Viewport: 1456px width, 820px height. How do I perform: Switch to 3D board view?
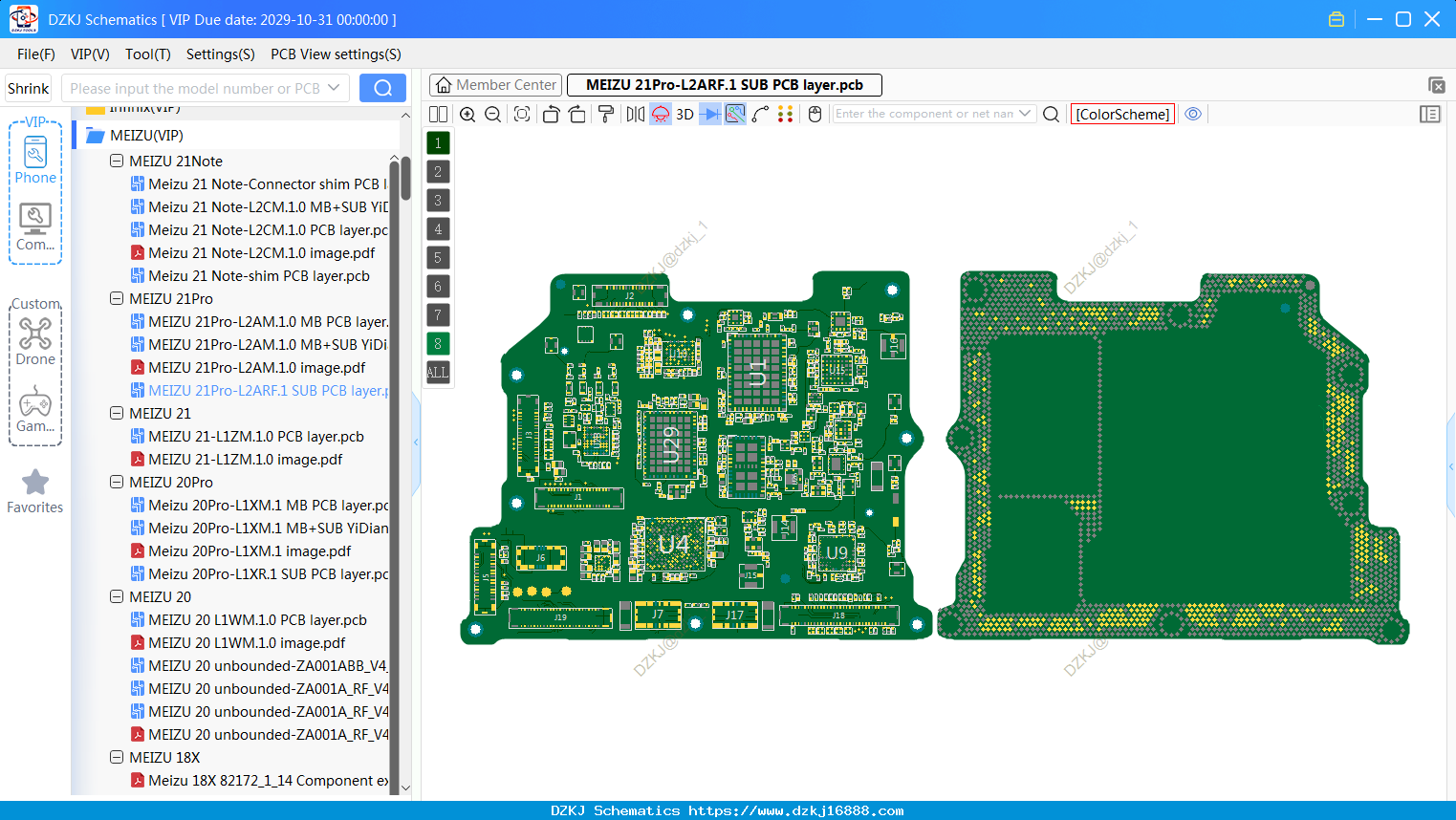(x=685, y=114)
